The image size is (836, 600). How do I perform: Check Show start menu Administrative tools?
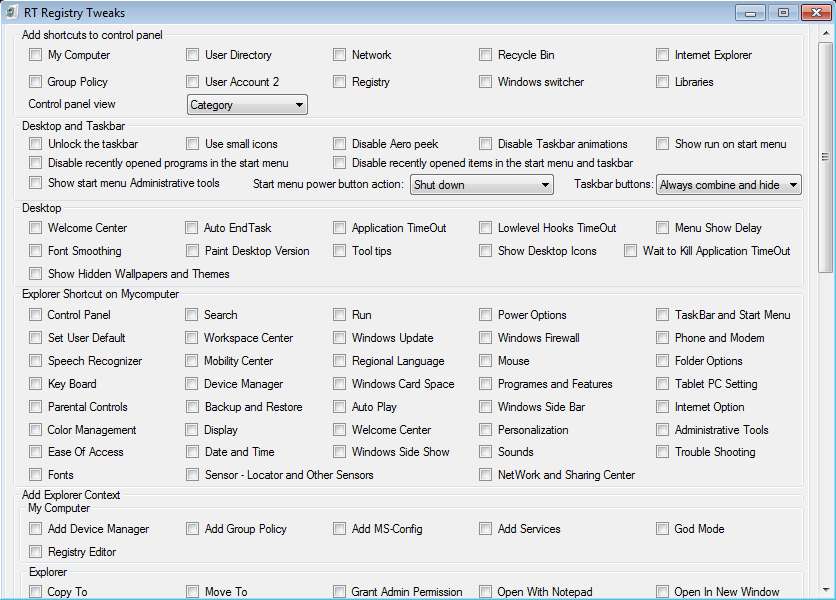pyautogui.click(x=36, y=183)
